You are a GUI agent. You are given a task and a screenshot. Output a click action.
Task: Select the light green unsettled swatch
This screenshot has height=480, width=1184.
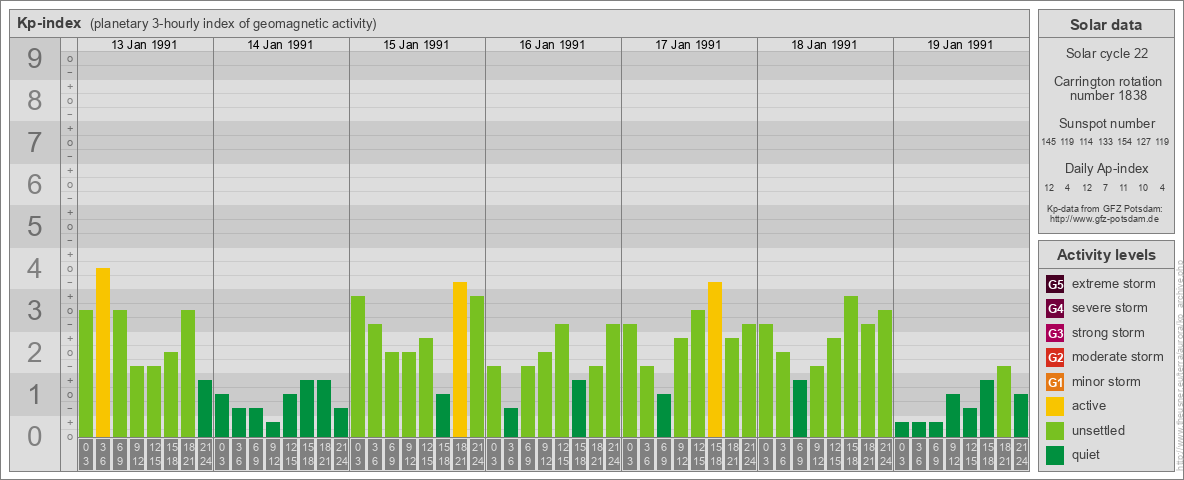[1055, 430]
